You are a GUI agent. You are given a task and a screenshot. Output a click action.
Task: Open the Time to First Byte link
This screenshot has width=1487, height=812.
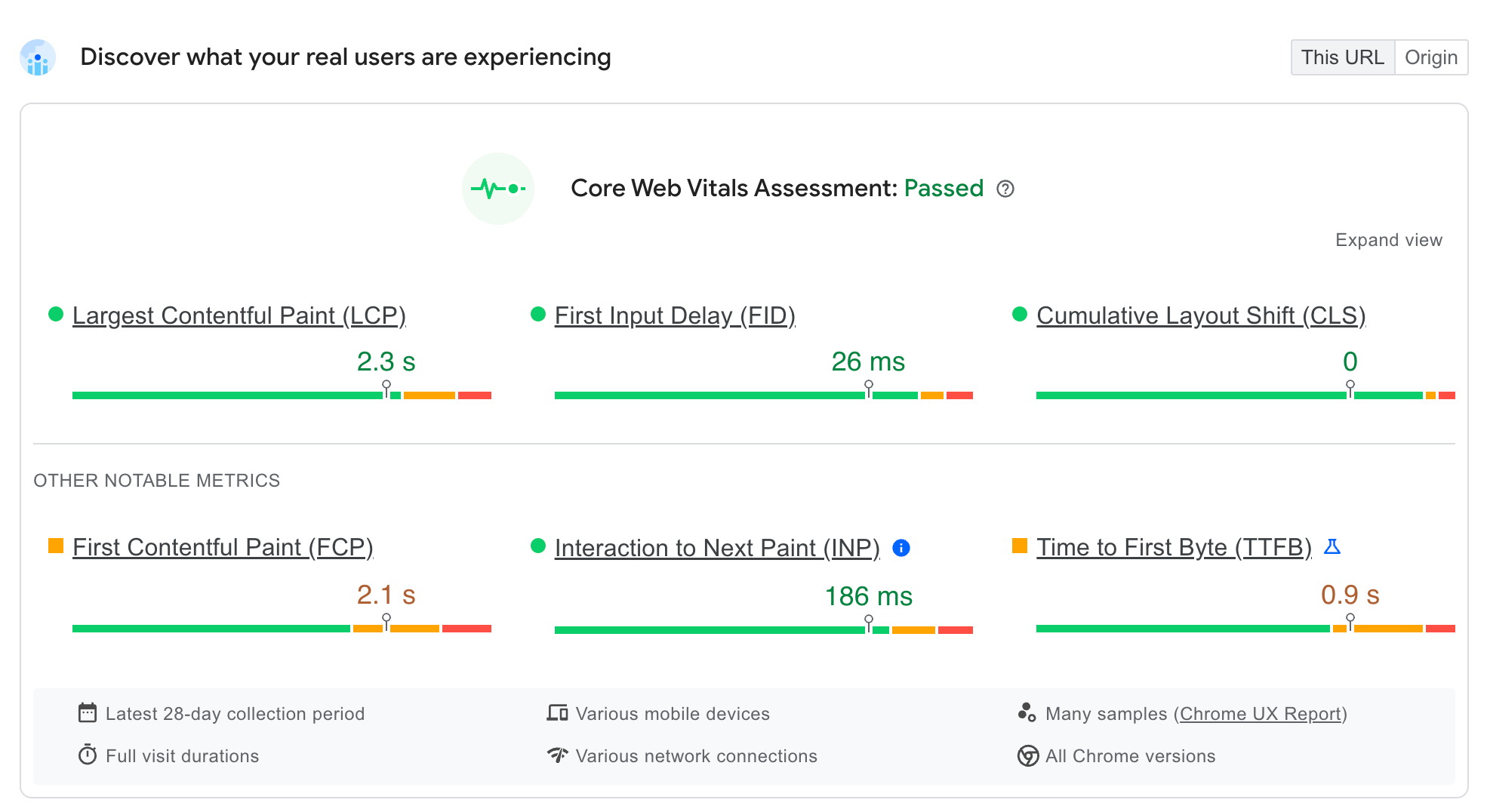pos(1175,547)
